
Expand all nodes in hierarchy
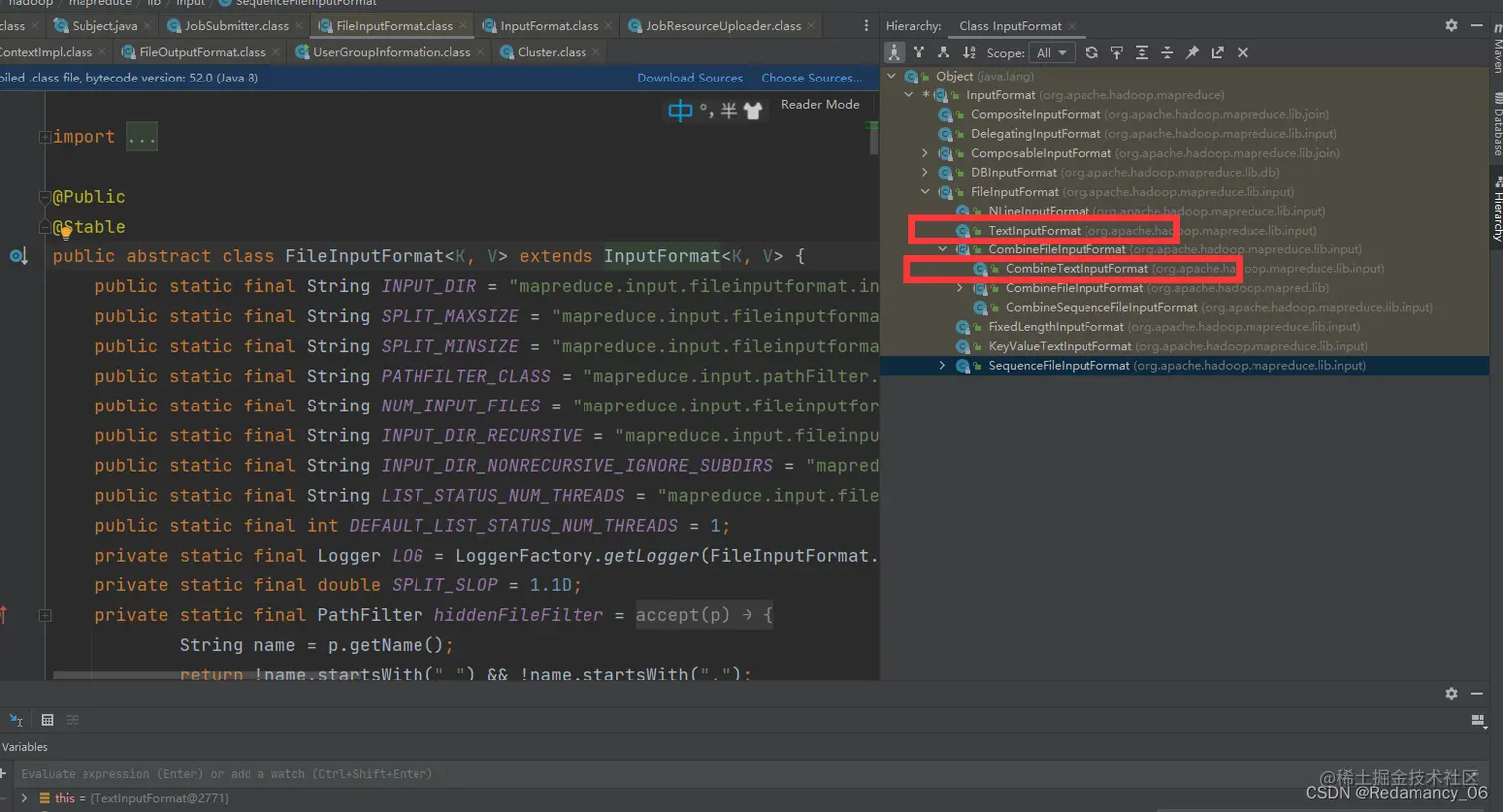(x=1141, y=52)
